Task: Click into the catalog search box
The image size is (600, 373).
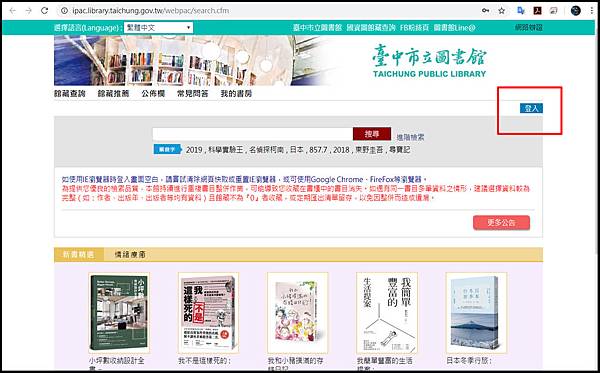Action: (253, 134)
